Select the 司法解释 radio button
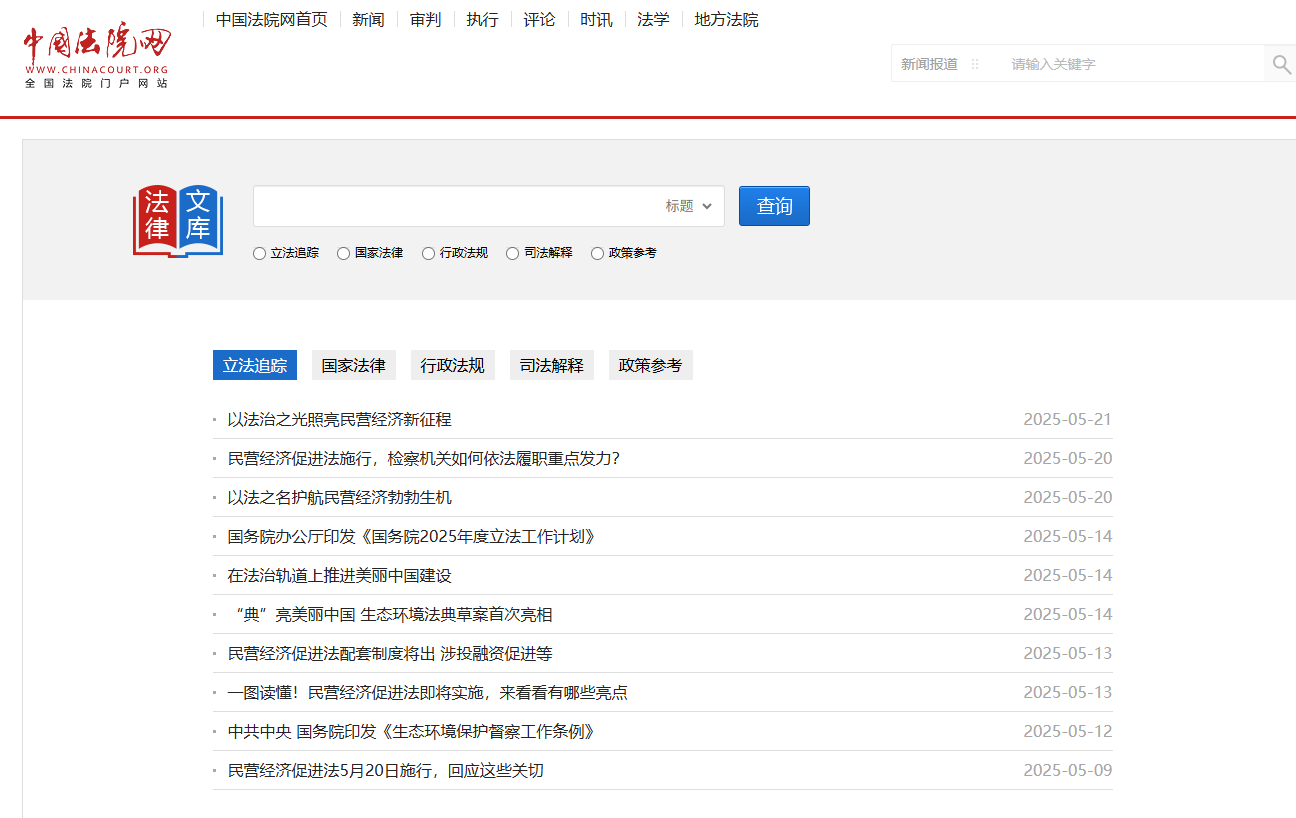The height and width of the screenshot is (818, 1296). coord(513,254)
